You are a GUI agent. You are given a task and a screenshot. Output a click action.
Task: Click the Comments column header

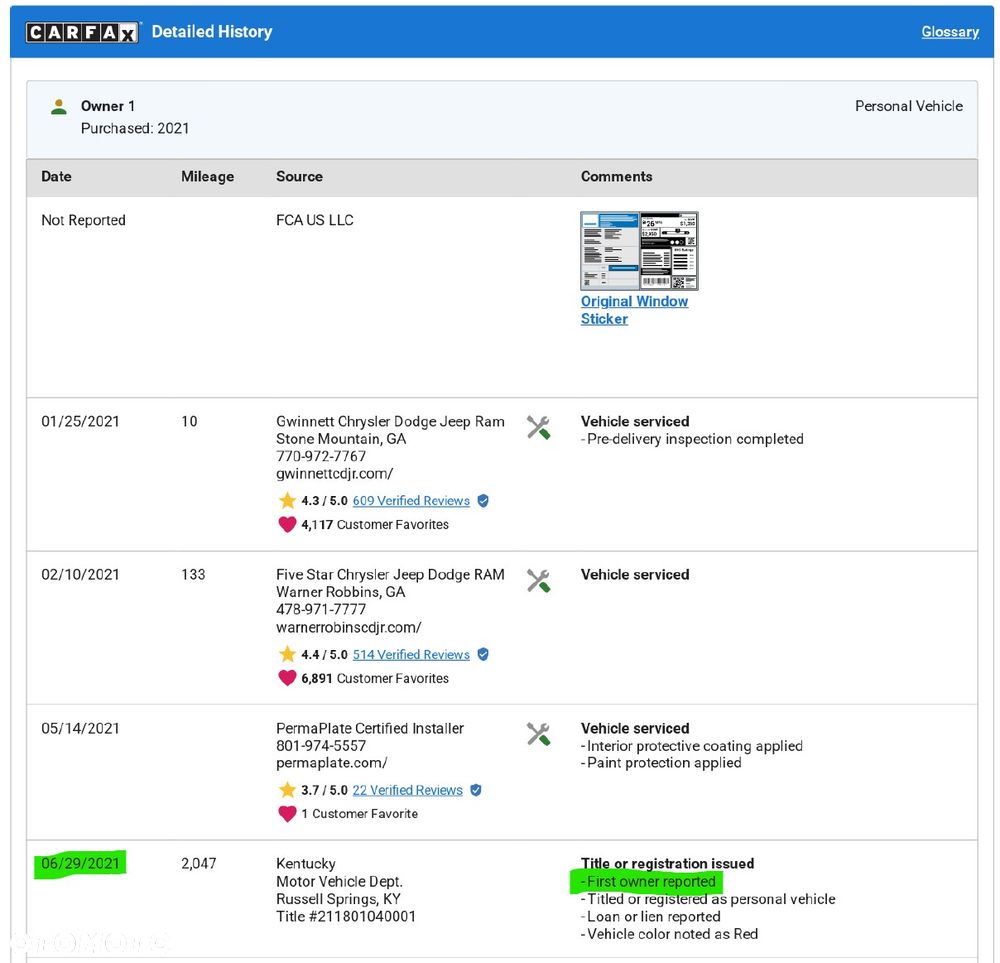[616, 177]
